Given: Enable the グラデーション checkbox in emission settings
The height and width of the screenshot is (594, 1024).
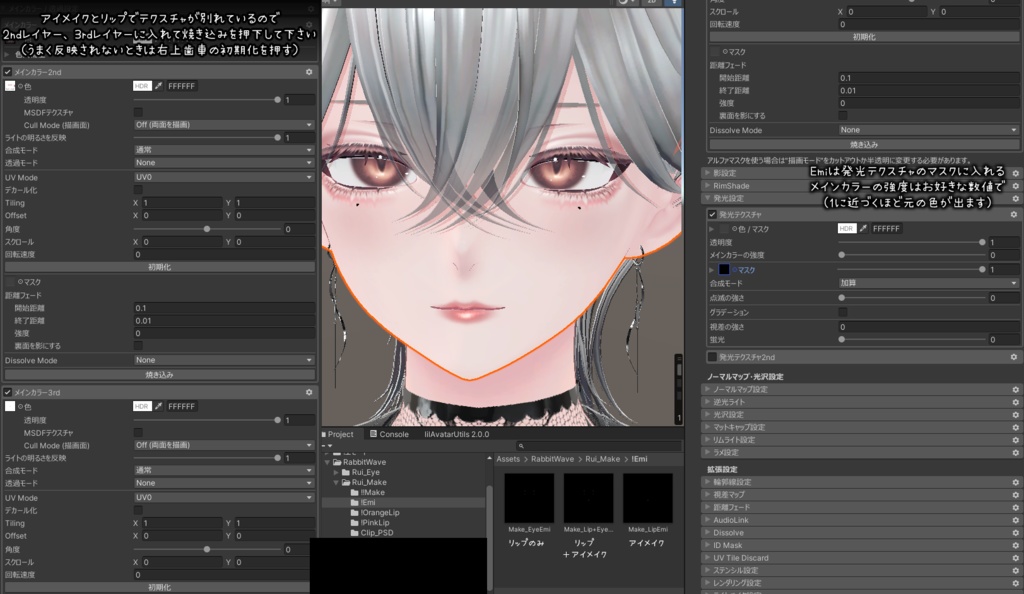Looking at the screenshot, I should point(841,311).
